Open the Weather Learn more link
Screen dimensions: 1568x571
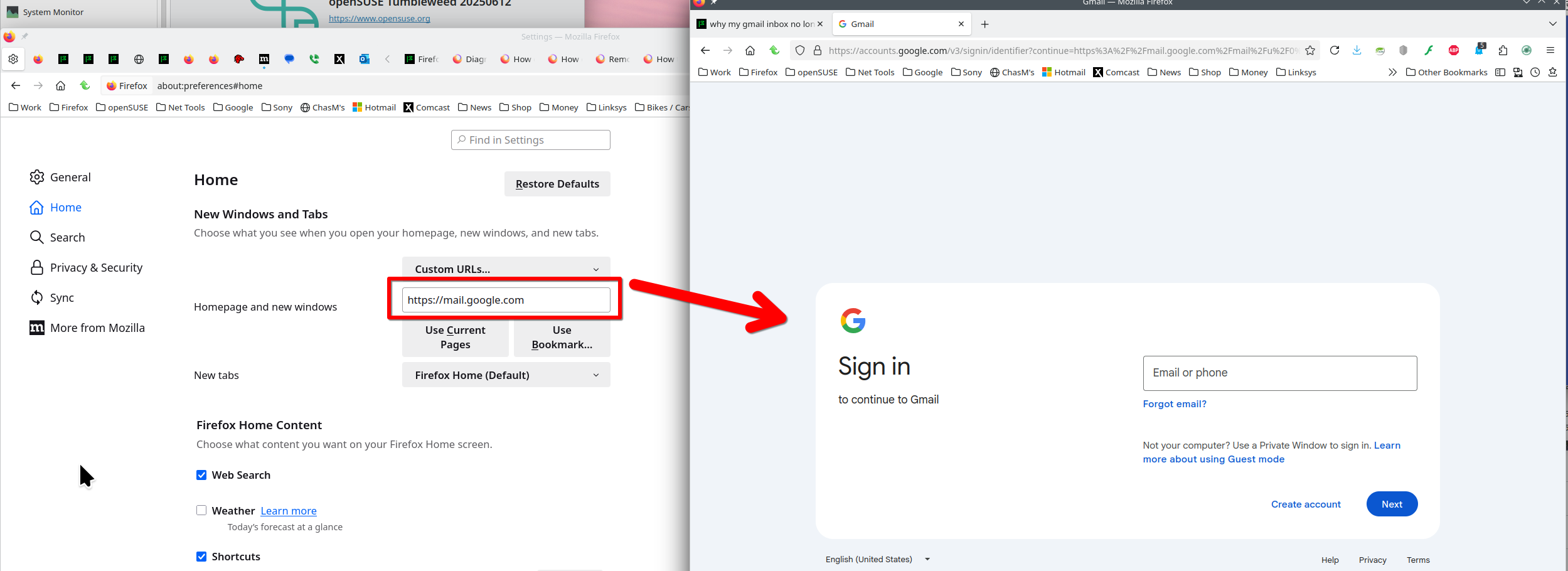289,511
